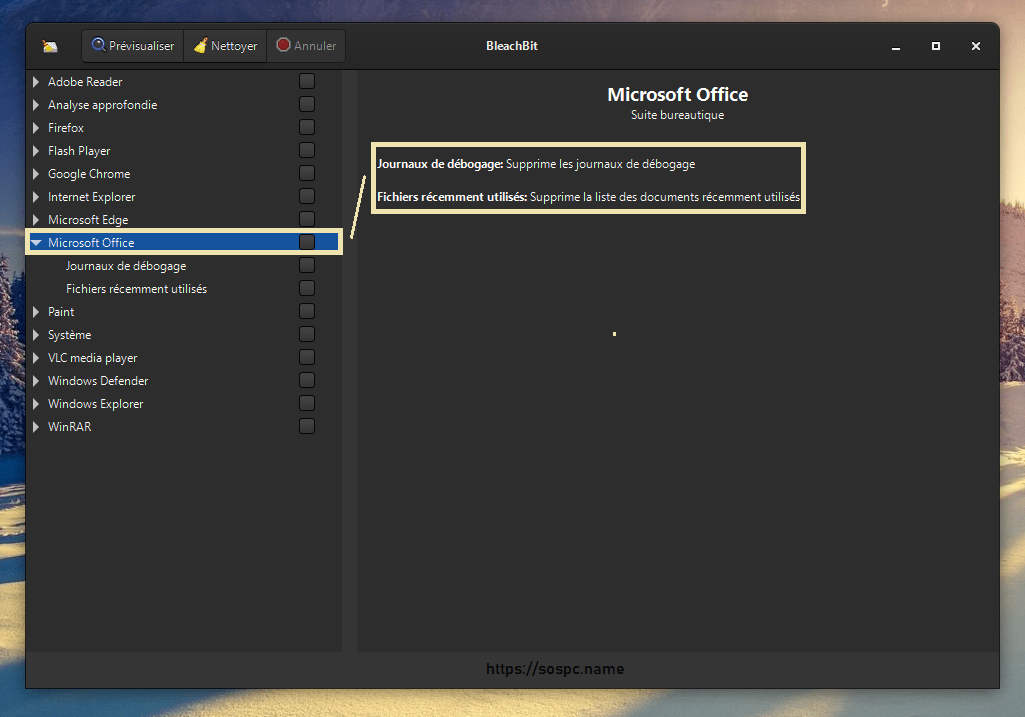Tick the Google Chrome checkbox
This screenshot has width=1025, height=717.
pyautogui.click(x=307, y=173)
